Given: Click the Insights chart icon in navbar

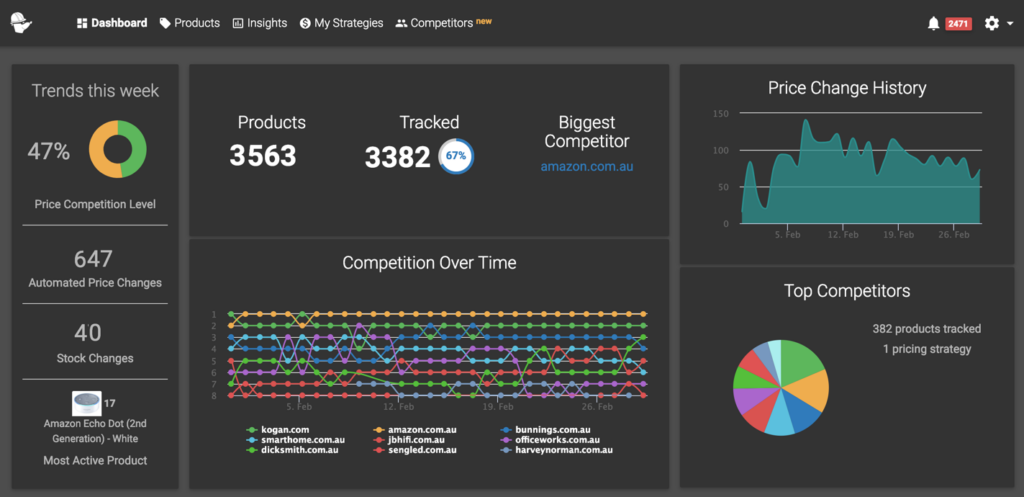Looking at the screenshot, I should (x=238, y=23).
